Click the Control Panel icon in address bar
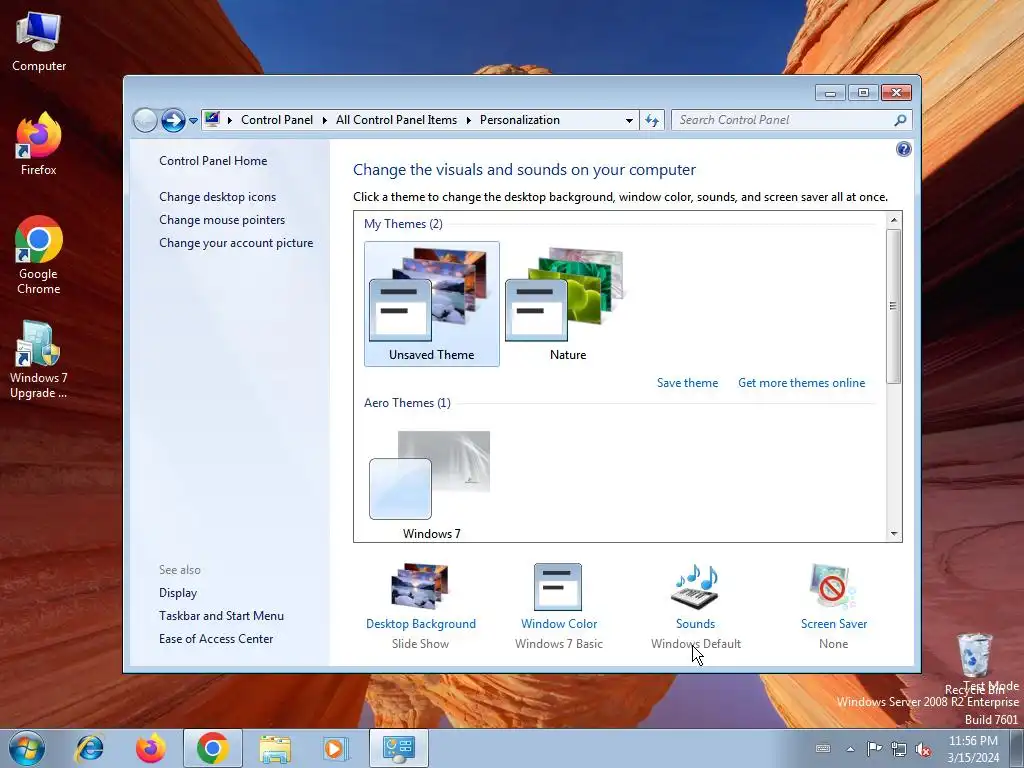Screen dimensions: 1024x768 [212, 120]
